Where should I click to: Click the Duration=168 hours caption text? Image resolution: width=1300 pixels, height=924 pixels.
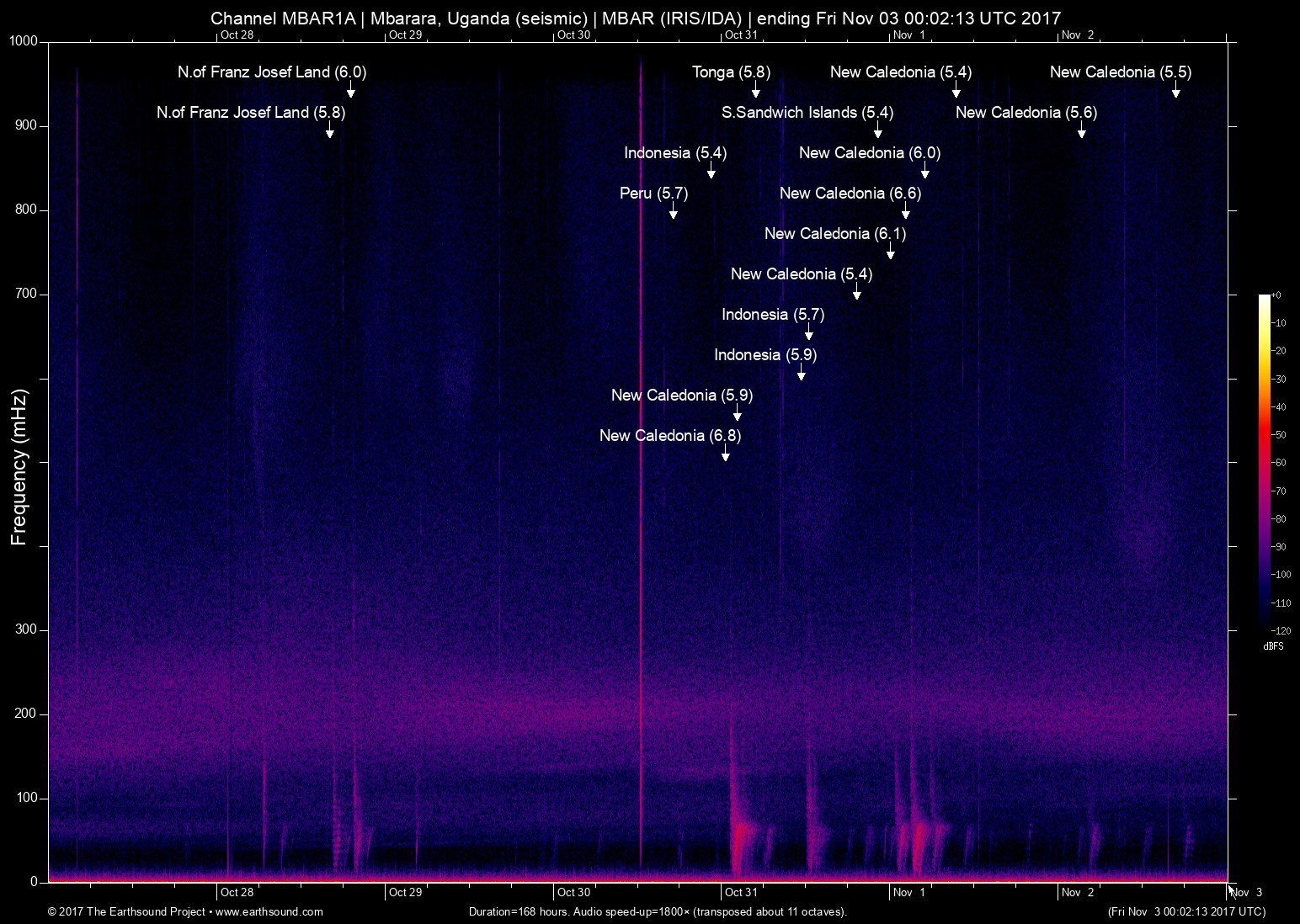point(657,911)
